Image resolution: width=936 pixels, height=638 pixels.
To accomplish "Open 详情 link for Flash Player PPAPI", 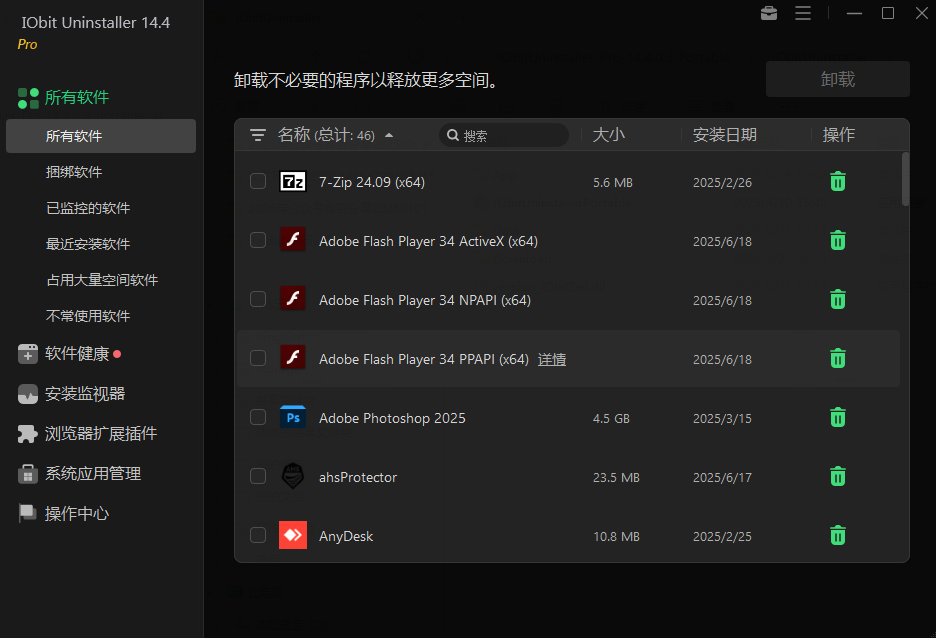I will [x=552, y=359].
